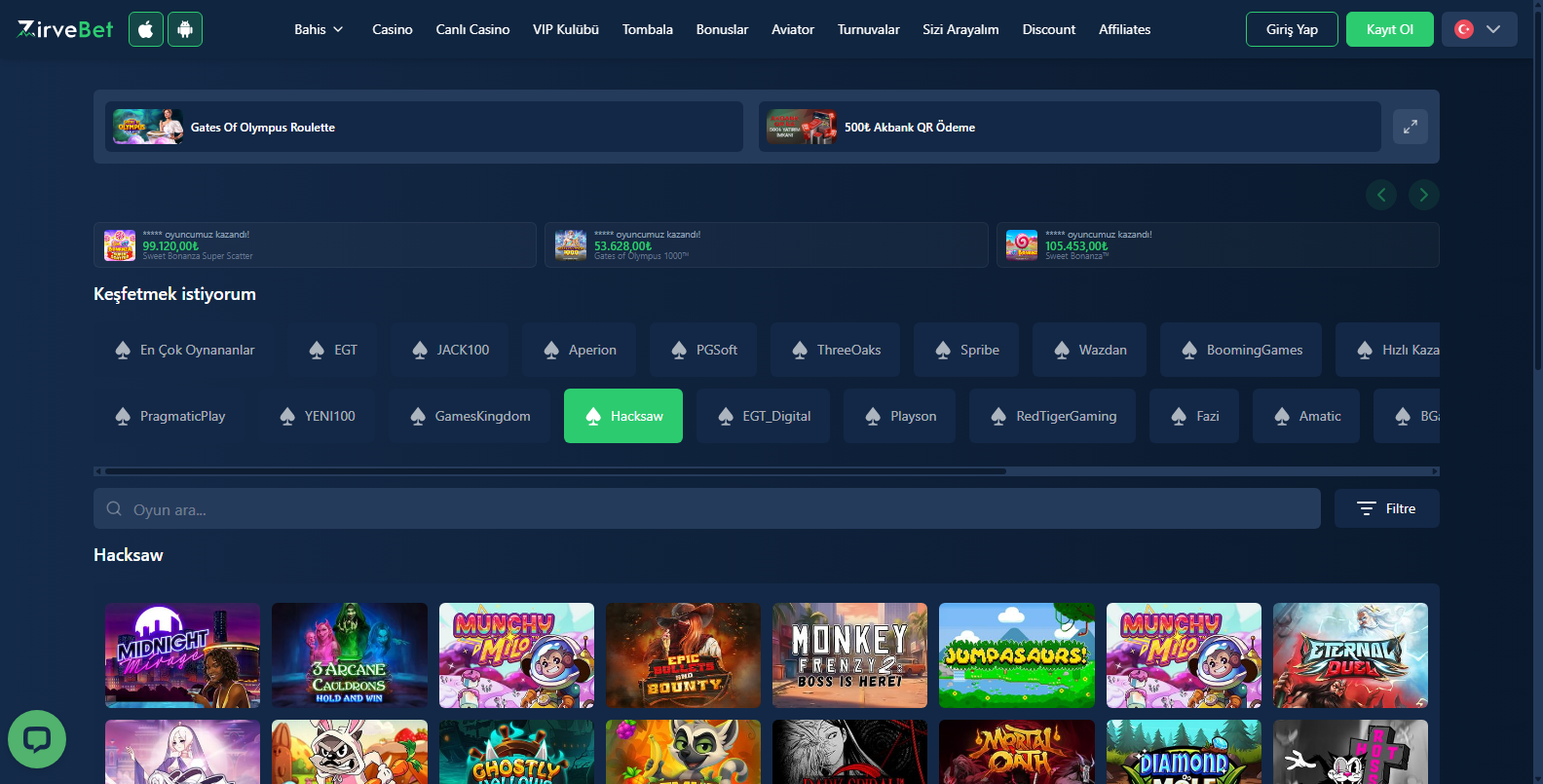
Task: Select the active Hacksaw provider chip
Action: [x=623, y=416]
